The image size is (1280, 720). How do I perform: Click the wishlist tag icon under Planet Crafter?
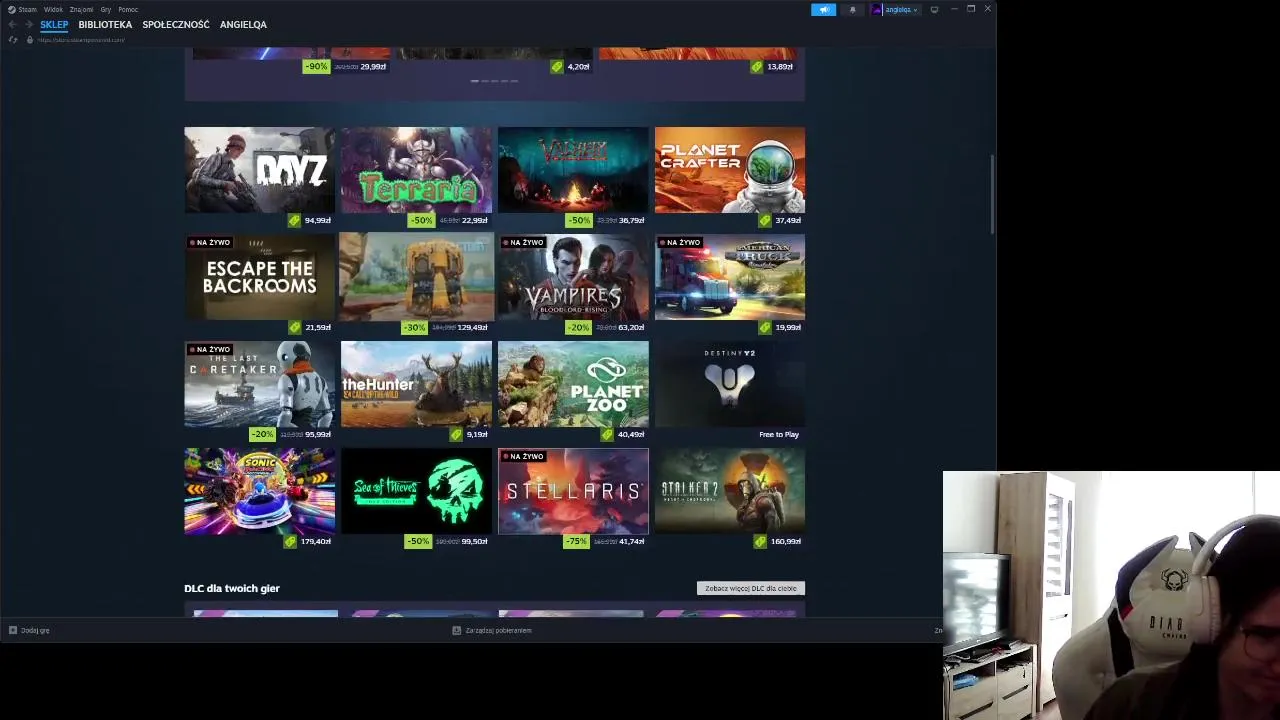click(765, 220)
